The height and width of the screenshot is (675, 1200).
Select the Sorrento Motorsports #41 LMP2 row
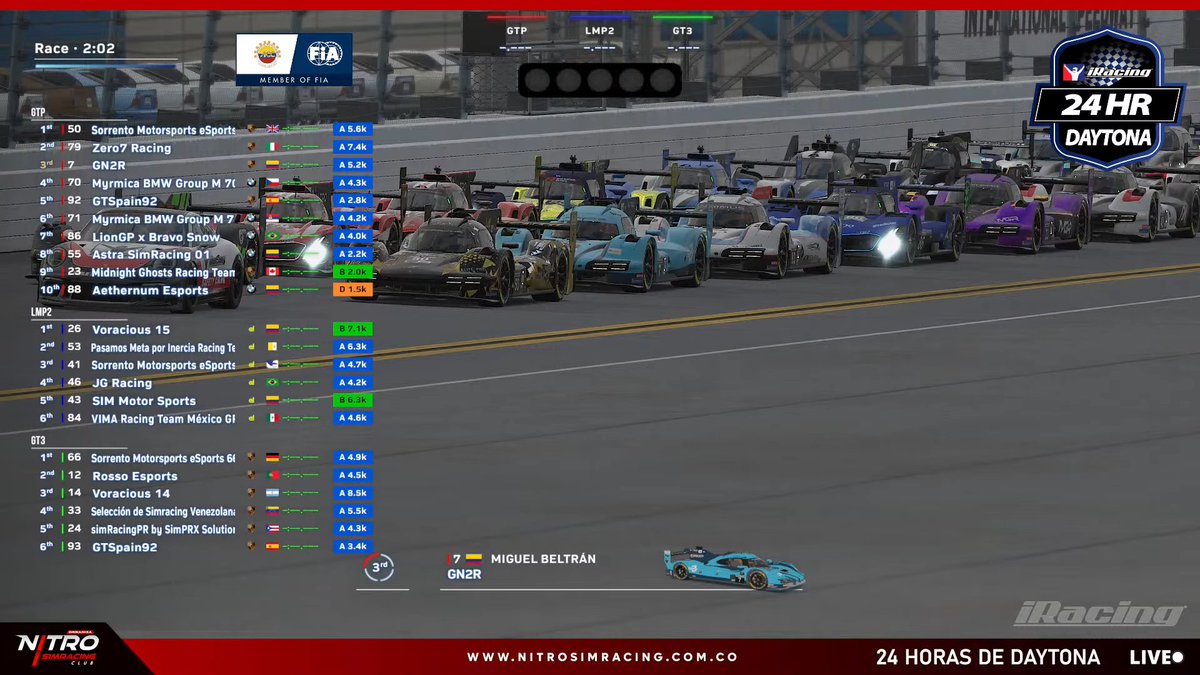[203, 365]
